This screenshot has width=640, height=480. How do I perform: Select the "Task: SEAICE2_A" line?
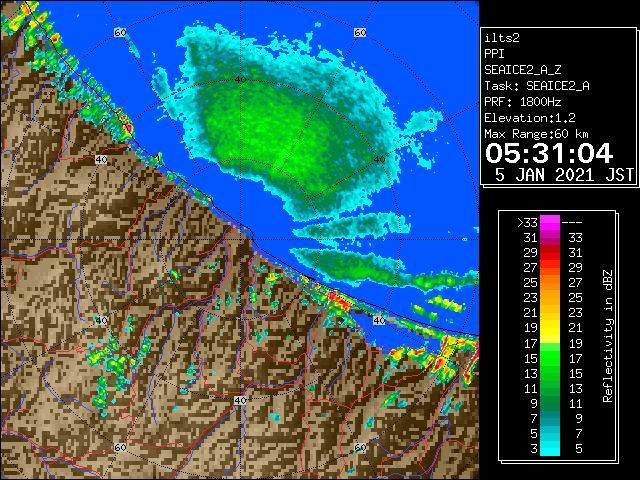point(537,86)
